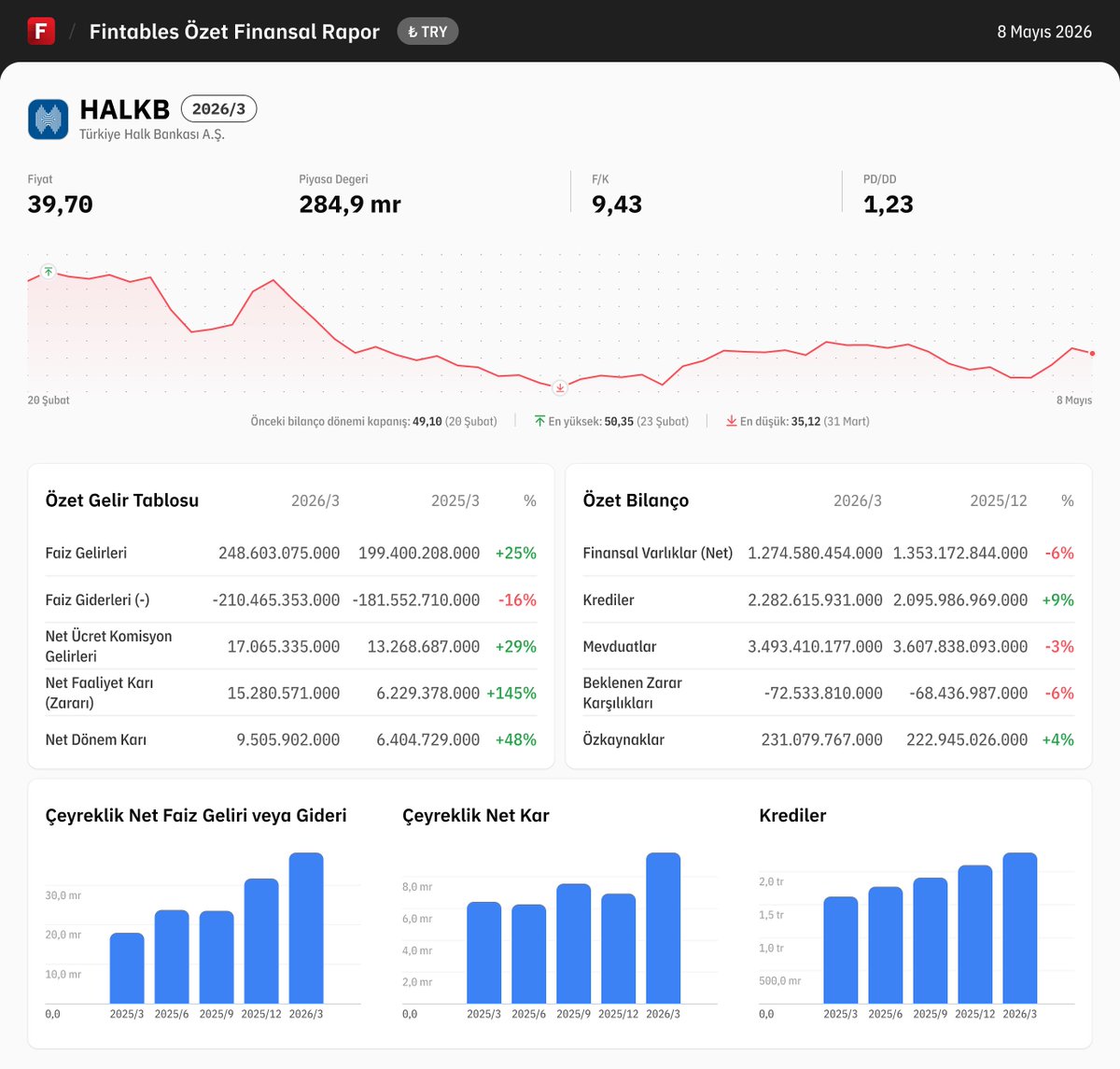Click the highest-price up-arrow marker on chart

point(49,272)
